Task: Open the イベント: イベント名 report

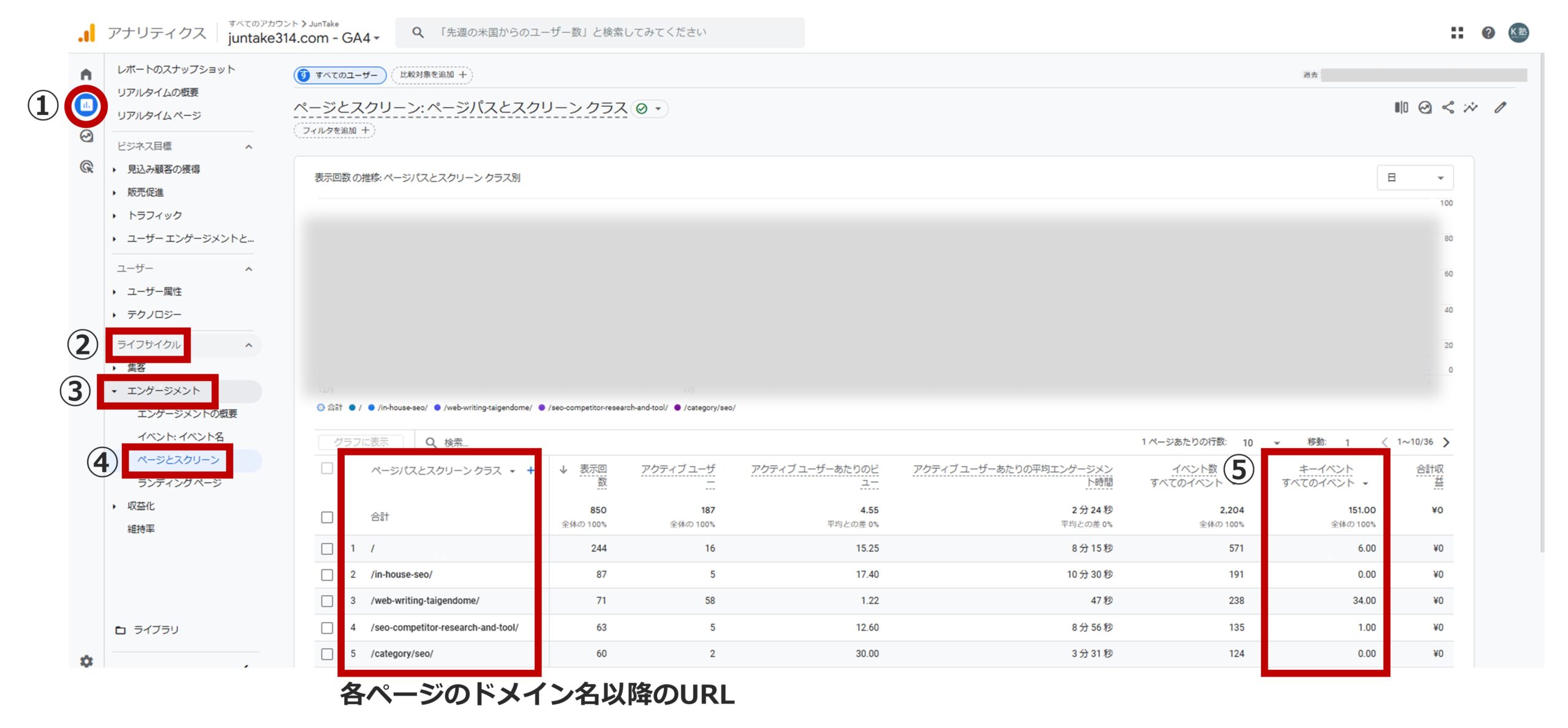Action: pos(181,436)
